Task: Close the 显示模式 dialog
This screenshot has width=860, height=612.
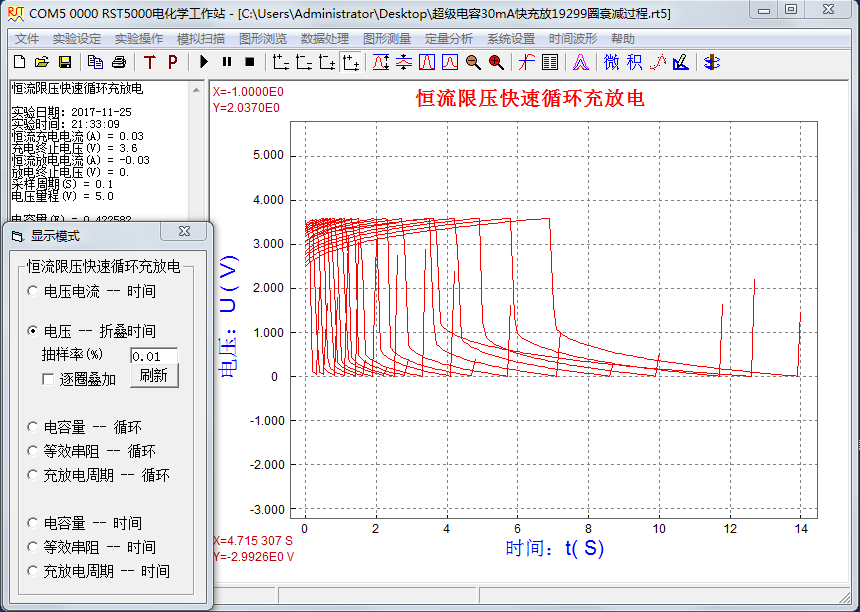Action: pyautogui.click(x=184, y=231)
